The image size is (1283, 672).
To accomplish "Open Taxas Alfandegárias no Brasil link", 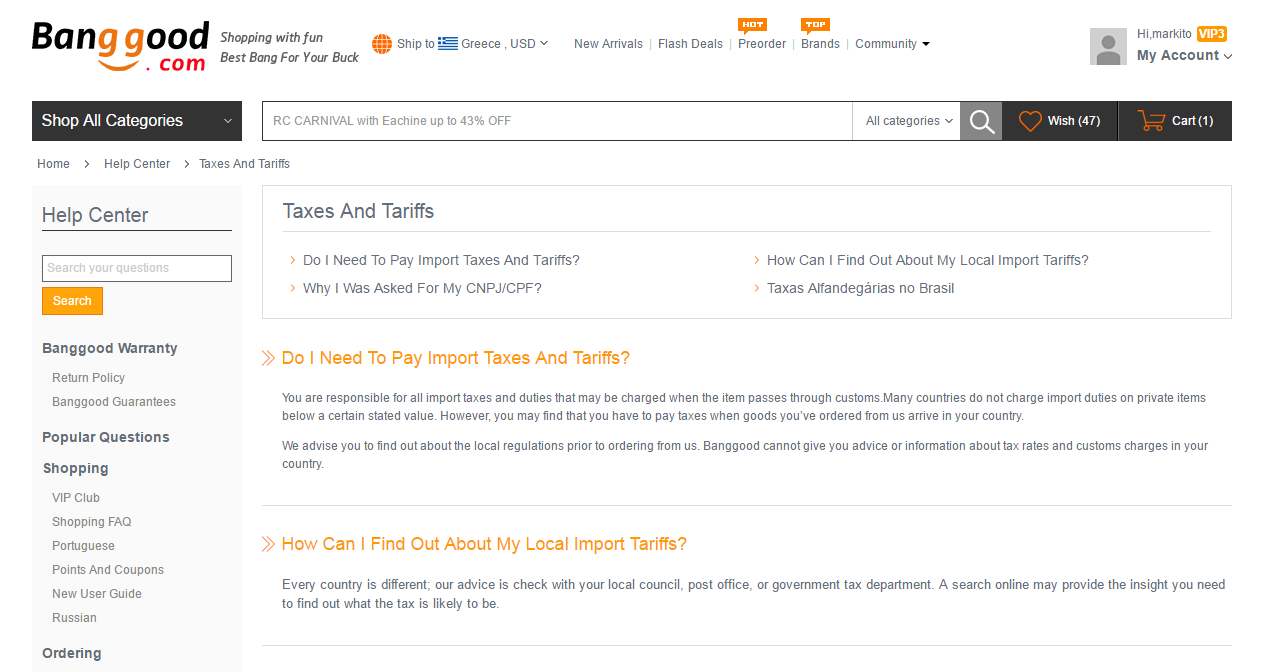I will [x=860, y=288].
